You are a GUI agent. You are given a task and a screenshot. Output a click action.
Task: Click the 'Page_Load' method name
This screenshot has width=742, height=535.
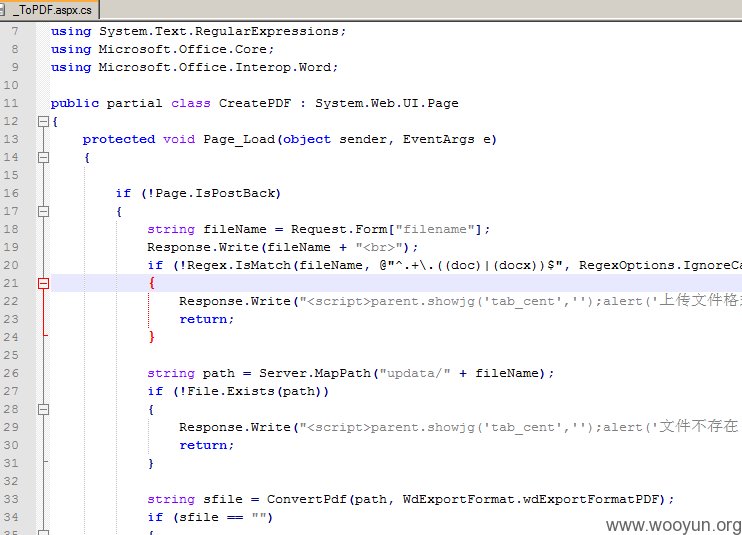(x=239, y=140)
